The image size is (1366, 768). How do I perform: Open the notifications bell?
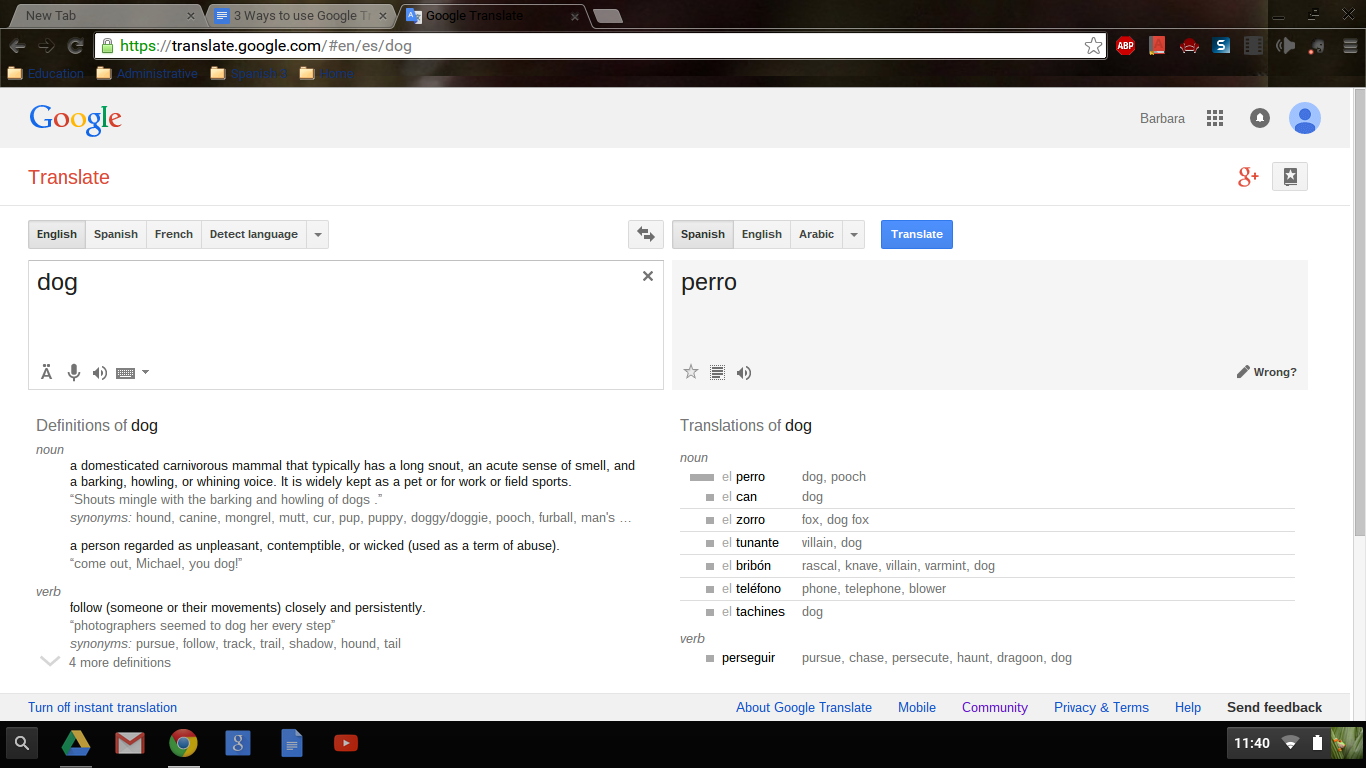pos(1260,118)
